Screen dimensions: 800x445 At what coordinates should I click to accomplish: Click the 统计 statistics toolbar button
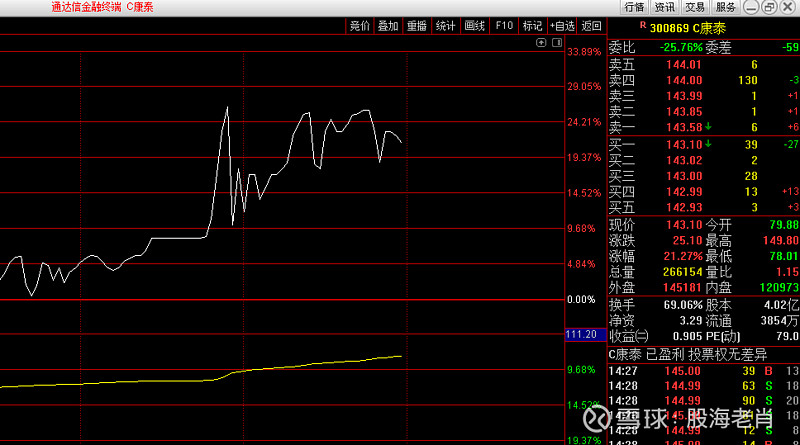click(x=445, y=26)
